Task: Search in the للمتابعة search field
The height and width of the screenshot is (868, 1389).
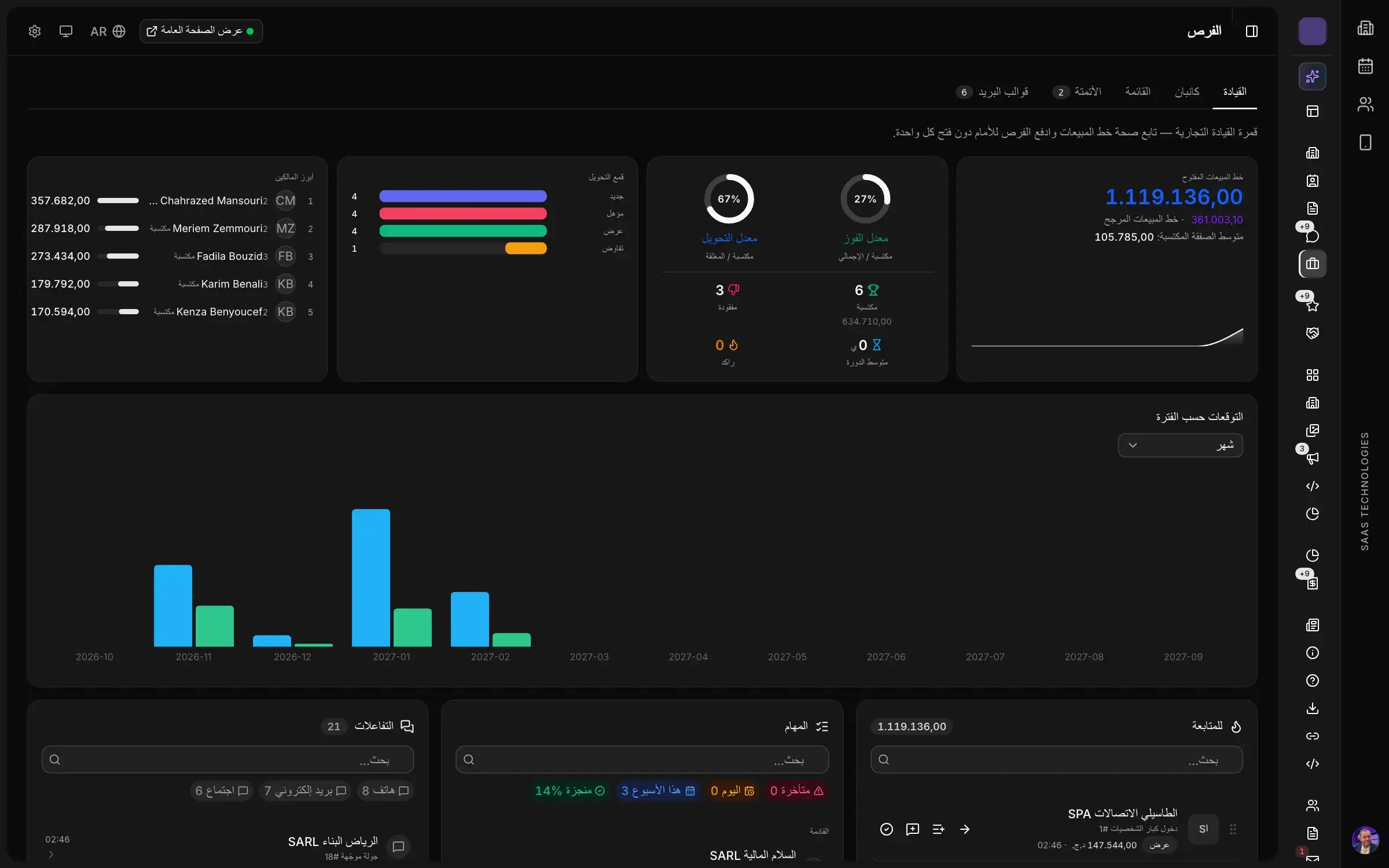Action: click(x=1056, y=759)
